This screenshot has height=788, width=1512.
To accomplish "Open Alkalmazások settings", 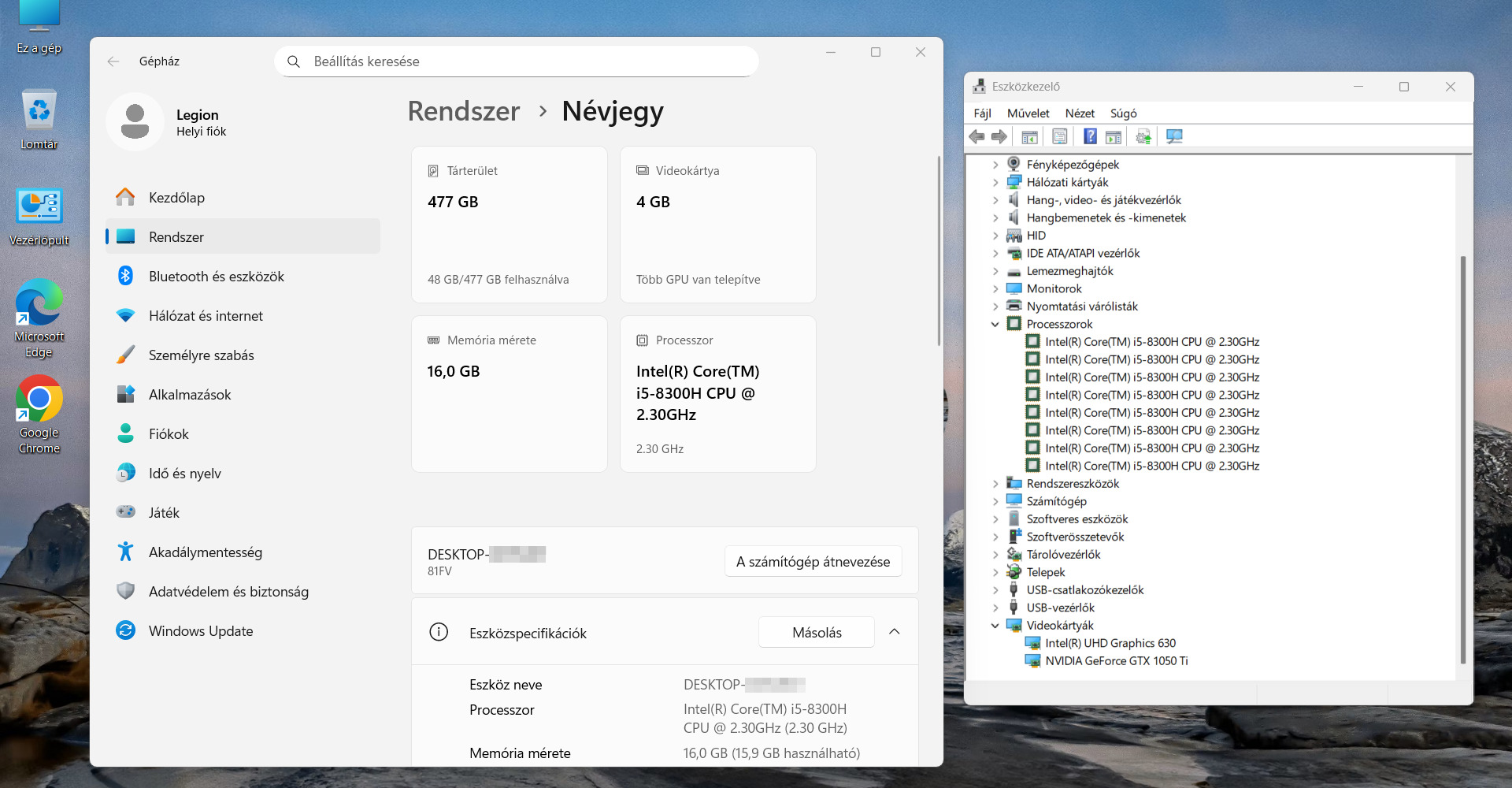I will coord(243,395).
